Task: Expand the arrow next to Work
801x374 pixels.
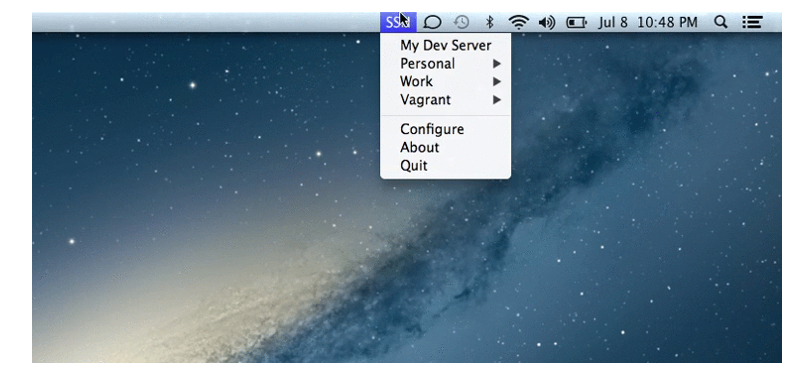Action: tap(497, 82)
